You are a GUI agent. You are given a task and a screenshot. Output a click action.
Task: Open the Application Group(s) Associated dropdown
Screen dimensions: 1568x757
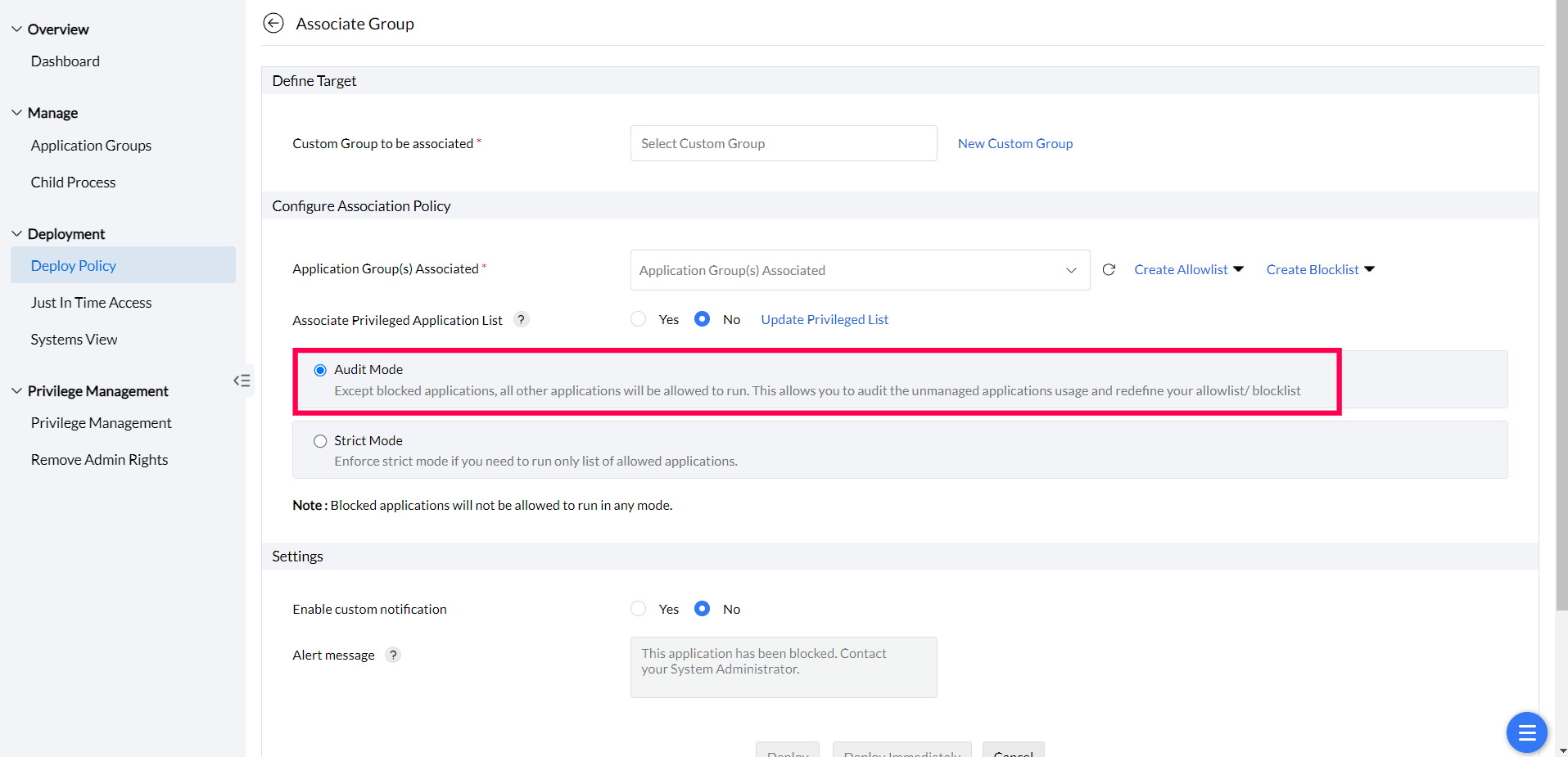860,270
